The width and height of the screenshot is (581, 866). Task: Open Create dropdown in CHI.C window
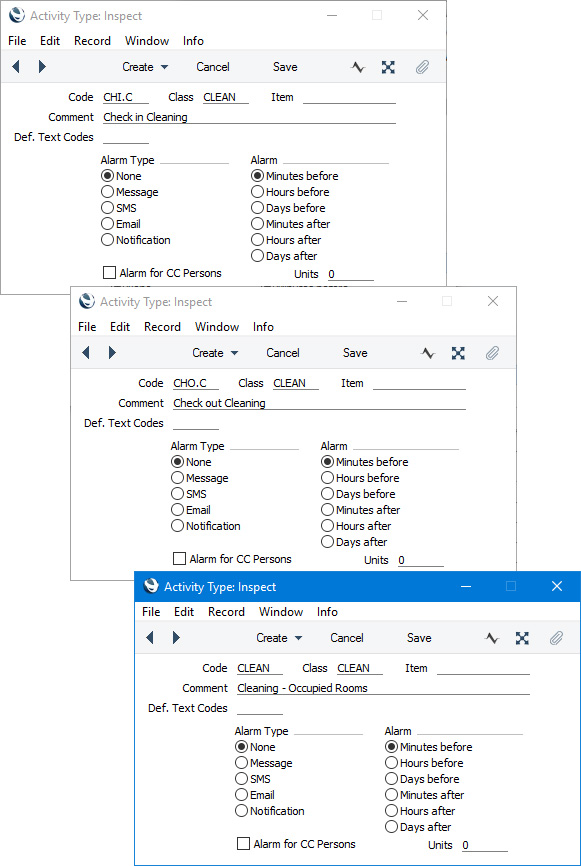[145, 67]
